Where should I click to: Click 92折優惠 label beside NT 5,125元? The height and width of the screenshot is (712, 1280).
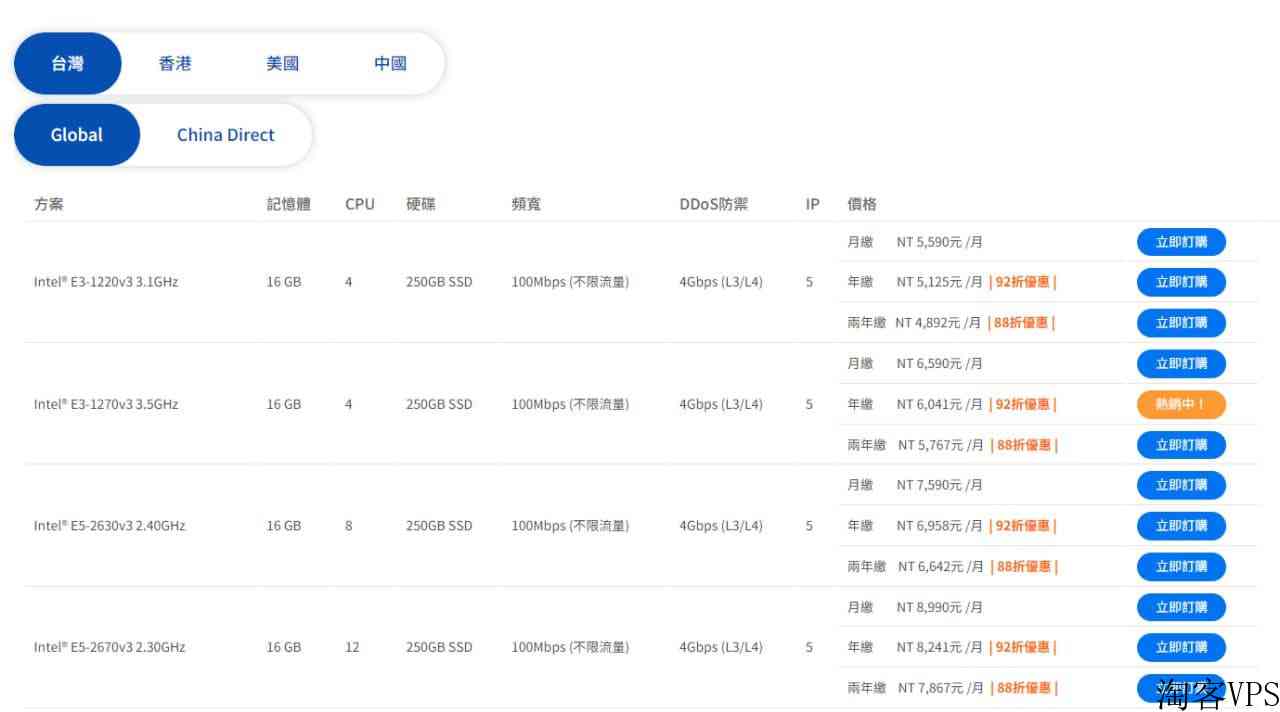point(1023,282)
